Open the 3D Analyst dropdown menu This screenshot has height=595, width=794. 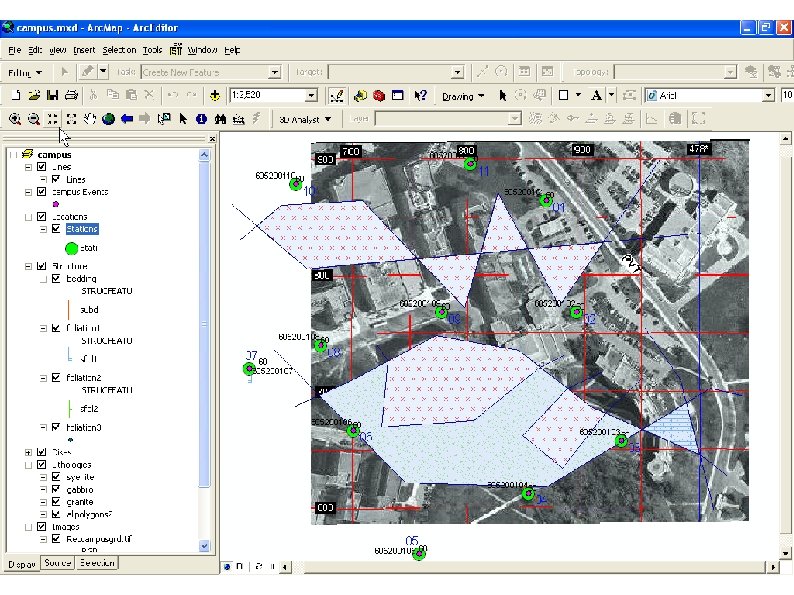pos(305,119)
